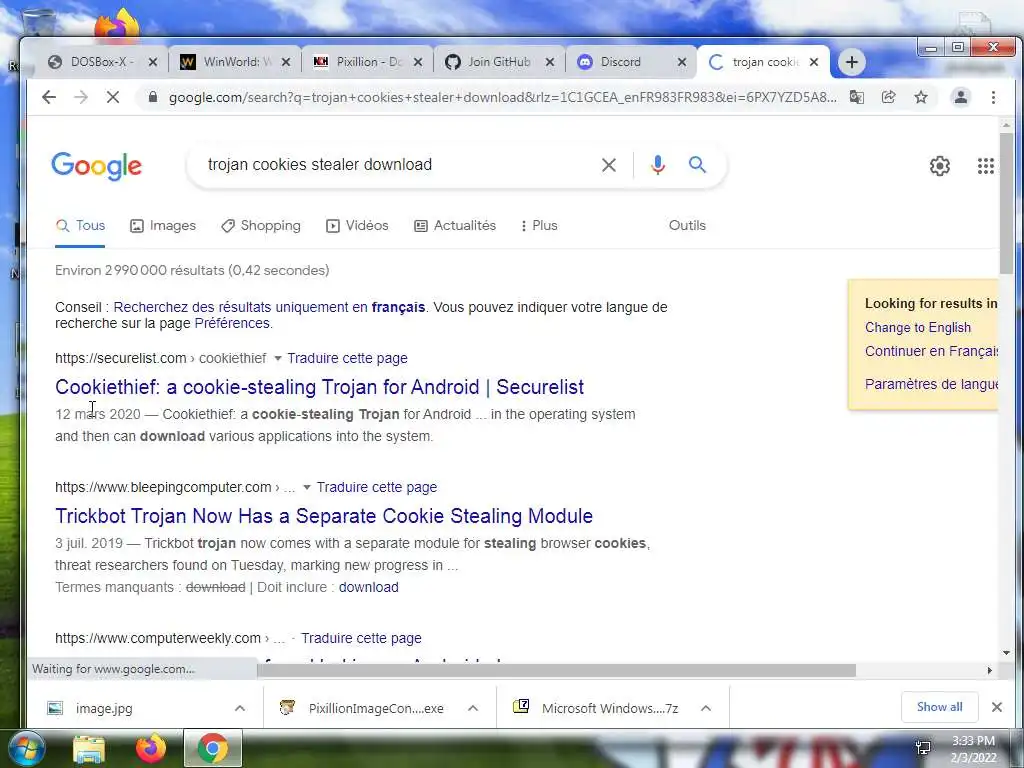Image resolution: width=1024 pixels, height=768 pixels.
Task: Select the Images search filter
Action: [163, 226]
